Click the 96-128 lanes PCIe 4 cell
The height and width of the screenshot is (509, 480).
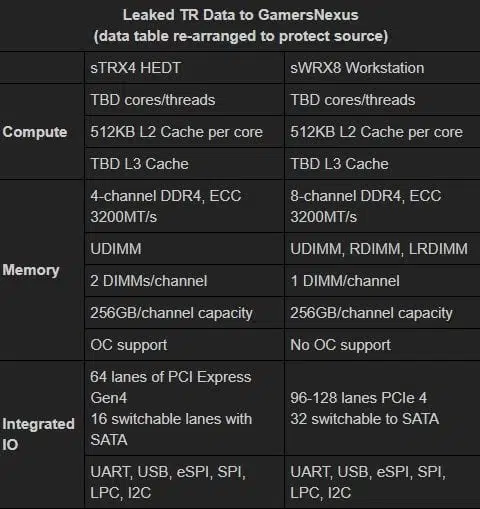click(382, 408)
